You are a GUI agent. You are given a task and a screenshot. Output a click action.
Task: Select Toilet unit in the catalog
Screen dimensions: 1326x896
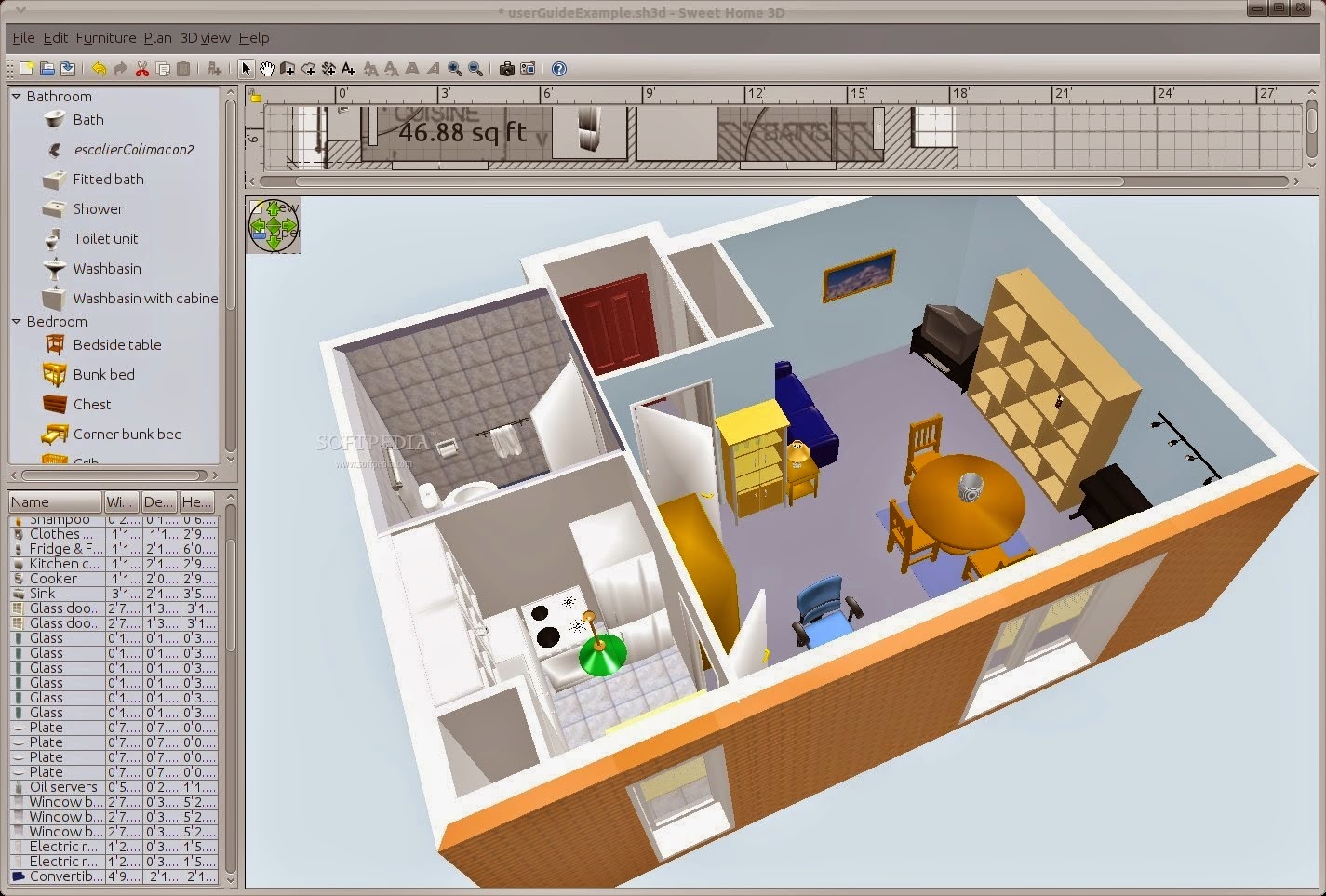(106, 239)
